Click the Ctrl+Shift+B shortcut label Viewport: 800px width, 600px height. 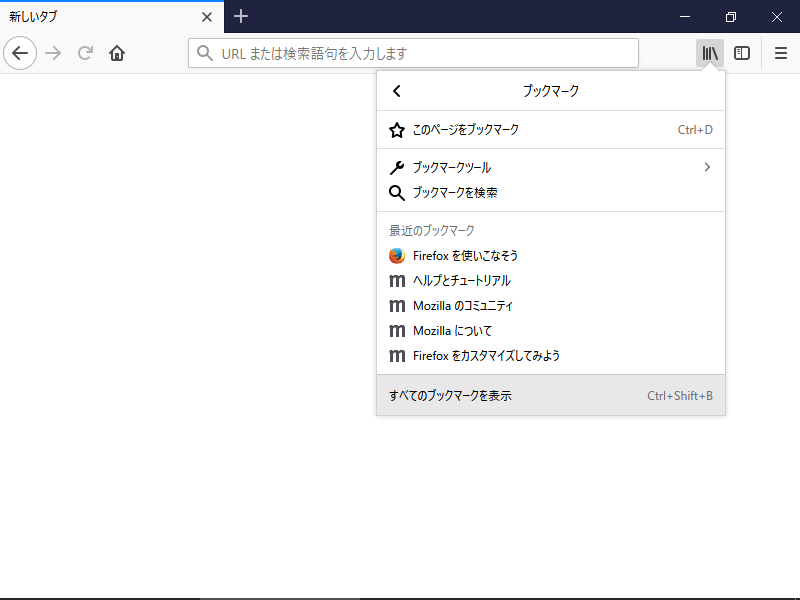(x=680, y=395)
